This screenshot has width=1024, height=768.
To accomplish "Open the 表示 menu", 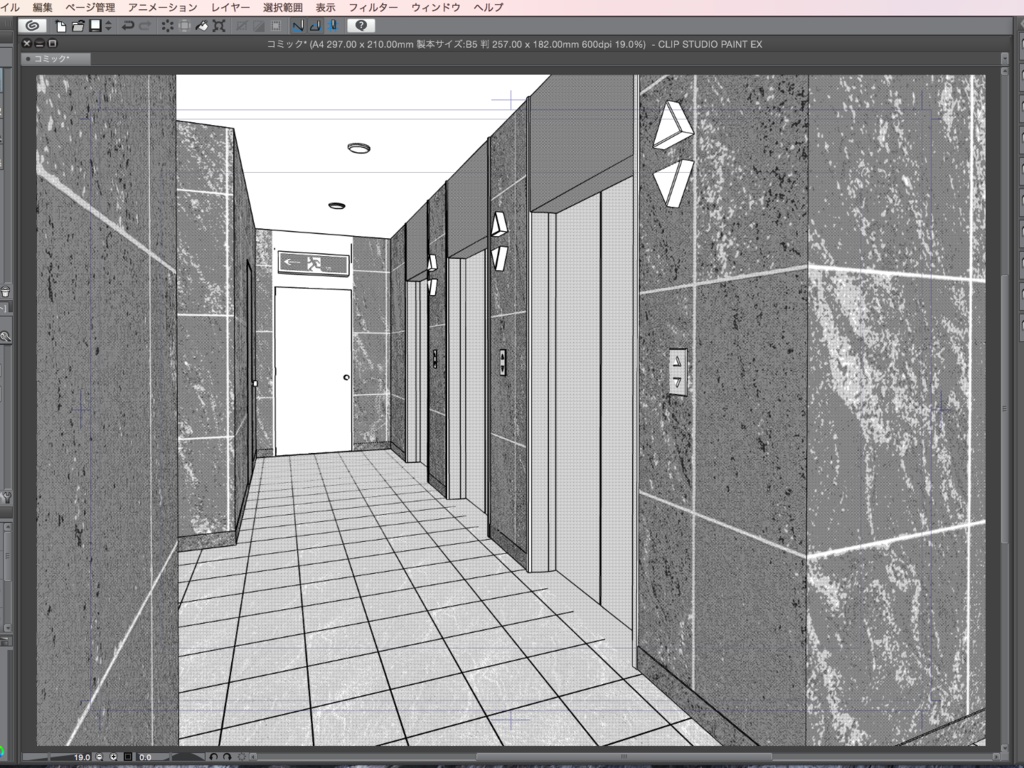I will pyautogui.click(x=325, y=7).
